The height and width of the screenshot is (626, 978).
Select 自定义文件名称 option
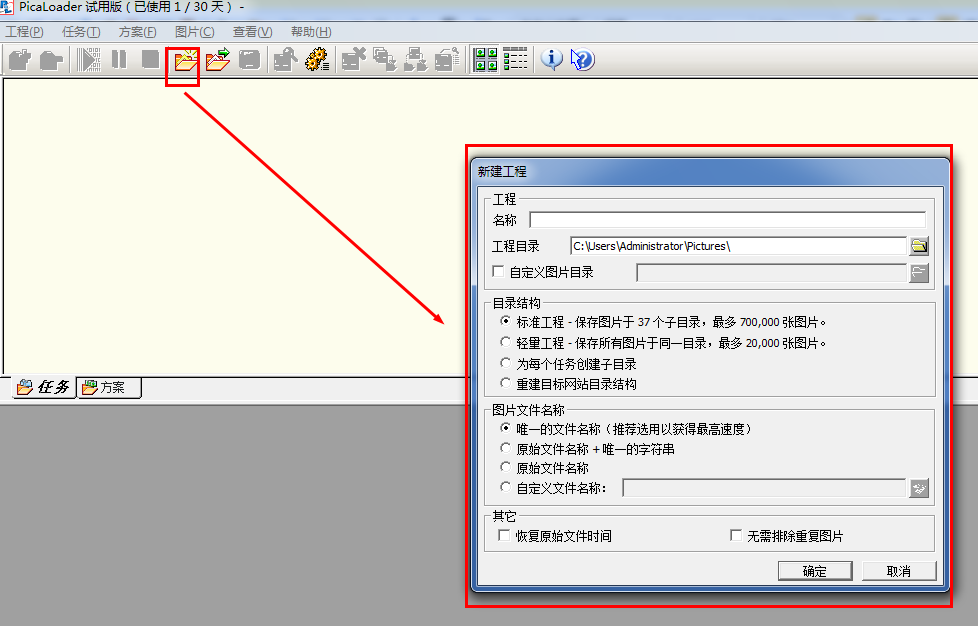tap(505, 487)
